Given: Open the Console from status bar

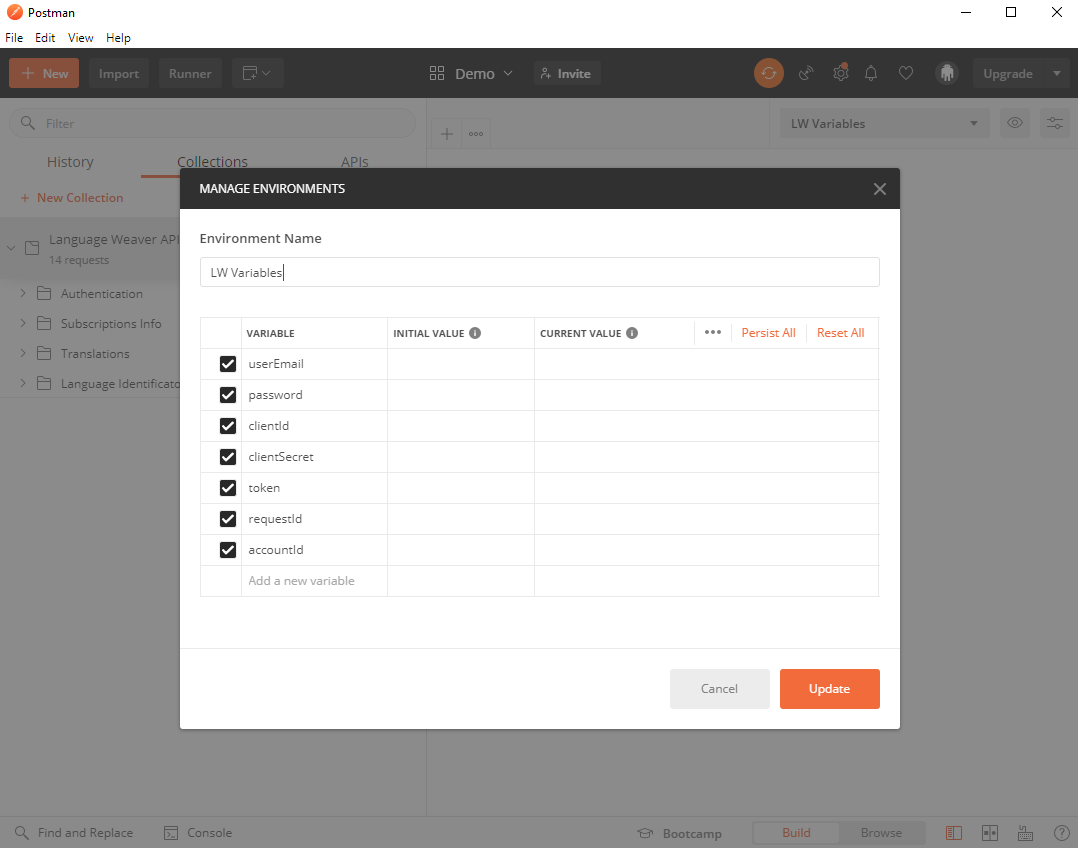Looking at the screenshot, I should 198,833.
